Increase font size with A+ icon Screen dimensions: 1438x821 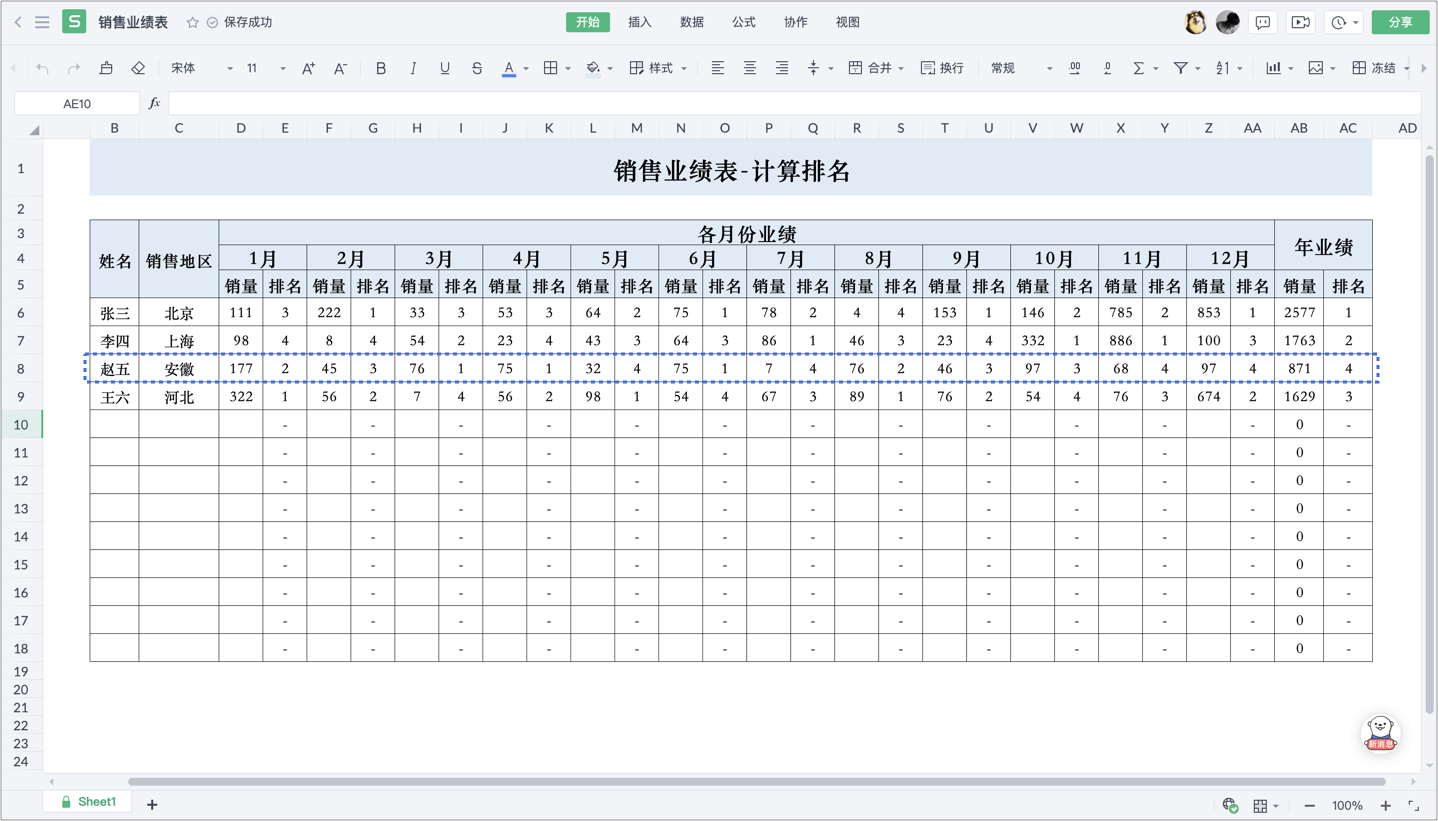coord(309,68)
